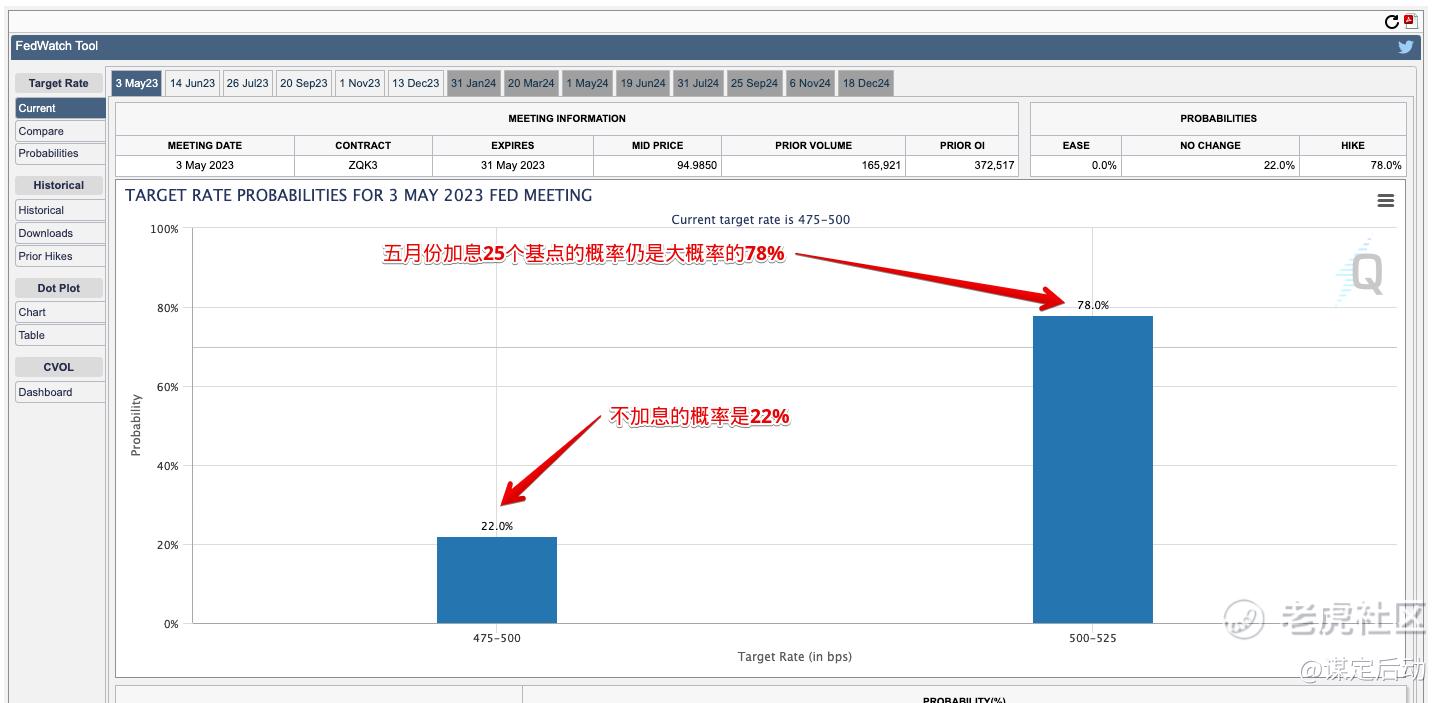
Task: Click the 500-525 probability bar
Action: 1092,470
